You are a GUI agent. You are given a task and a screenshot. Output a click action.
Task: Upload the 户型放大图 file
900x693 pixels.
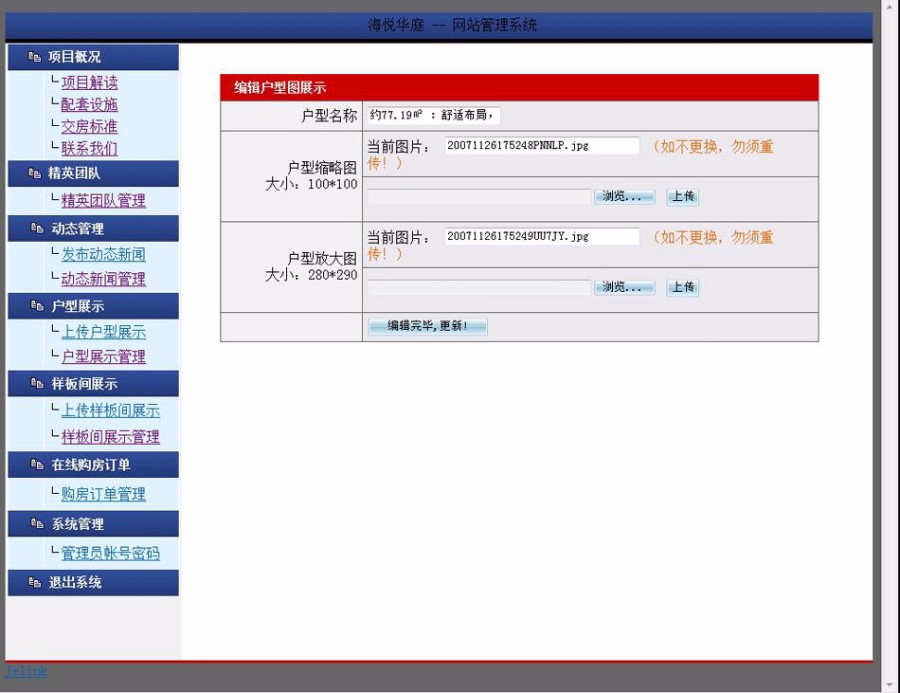(682, 288)
